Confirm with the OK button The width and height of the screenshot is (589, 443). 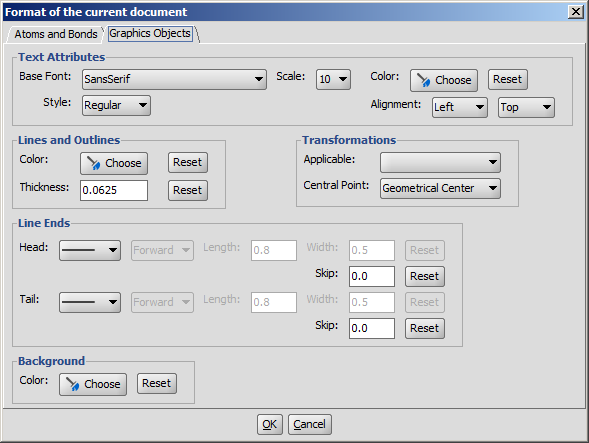[x=270, y=425]
